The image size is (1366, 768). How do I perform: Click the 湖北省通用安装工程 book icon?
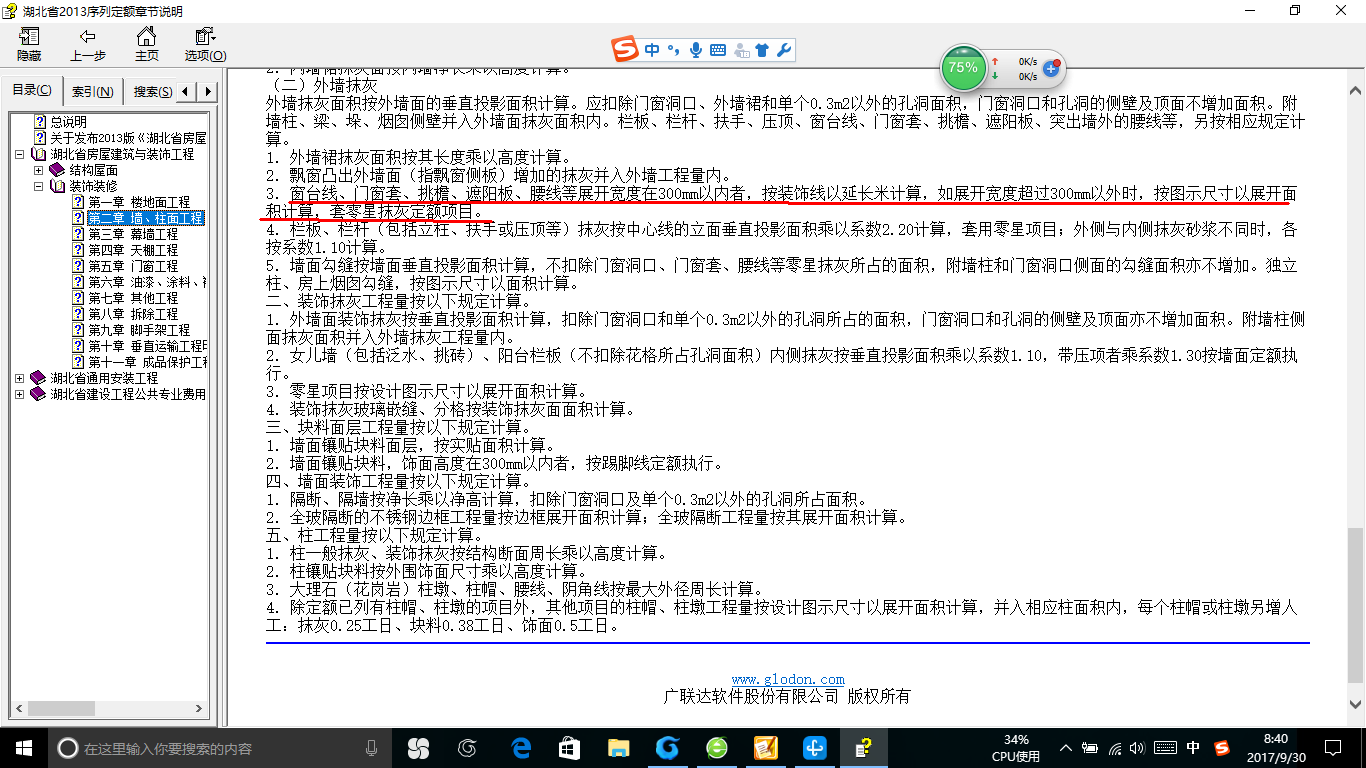[39, 378]
